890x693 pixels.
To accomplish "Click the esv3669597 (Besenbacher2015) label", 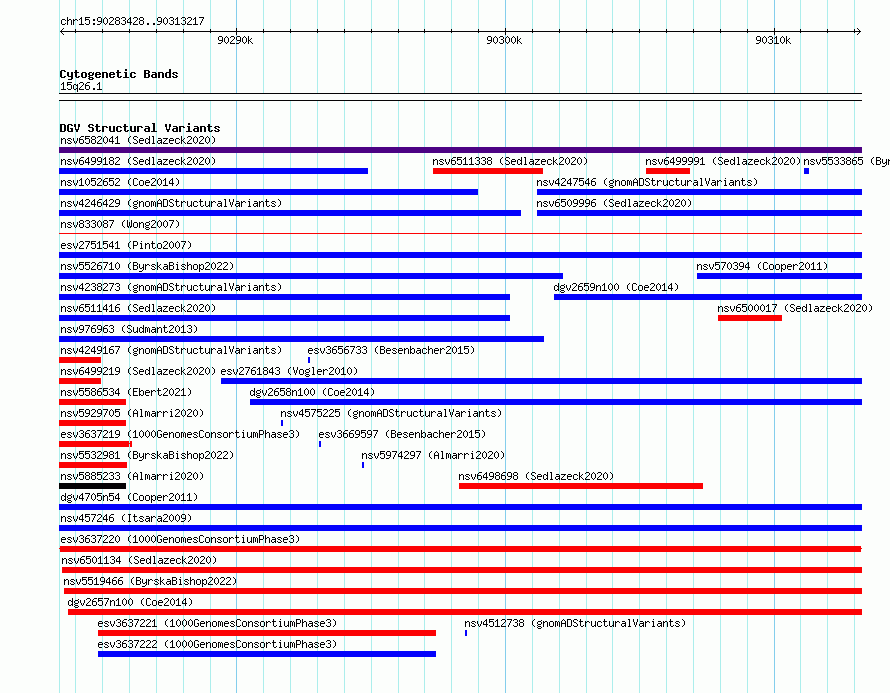I will (x=402, y=434).
